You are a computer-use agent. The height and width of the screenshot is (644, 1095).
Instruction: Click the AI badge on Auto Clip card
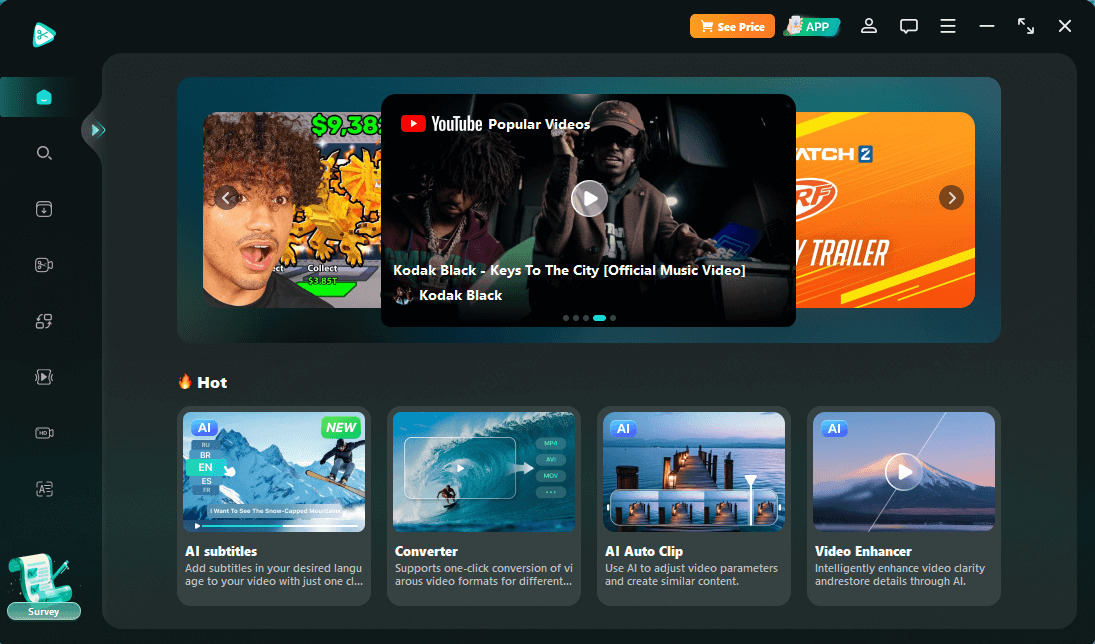click(624, 428)
